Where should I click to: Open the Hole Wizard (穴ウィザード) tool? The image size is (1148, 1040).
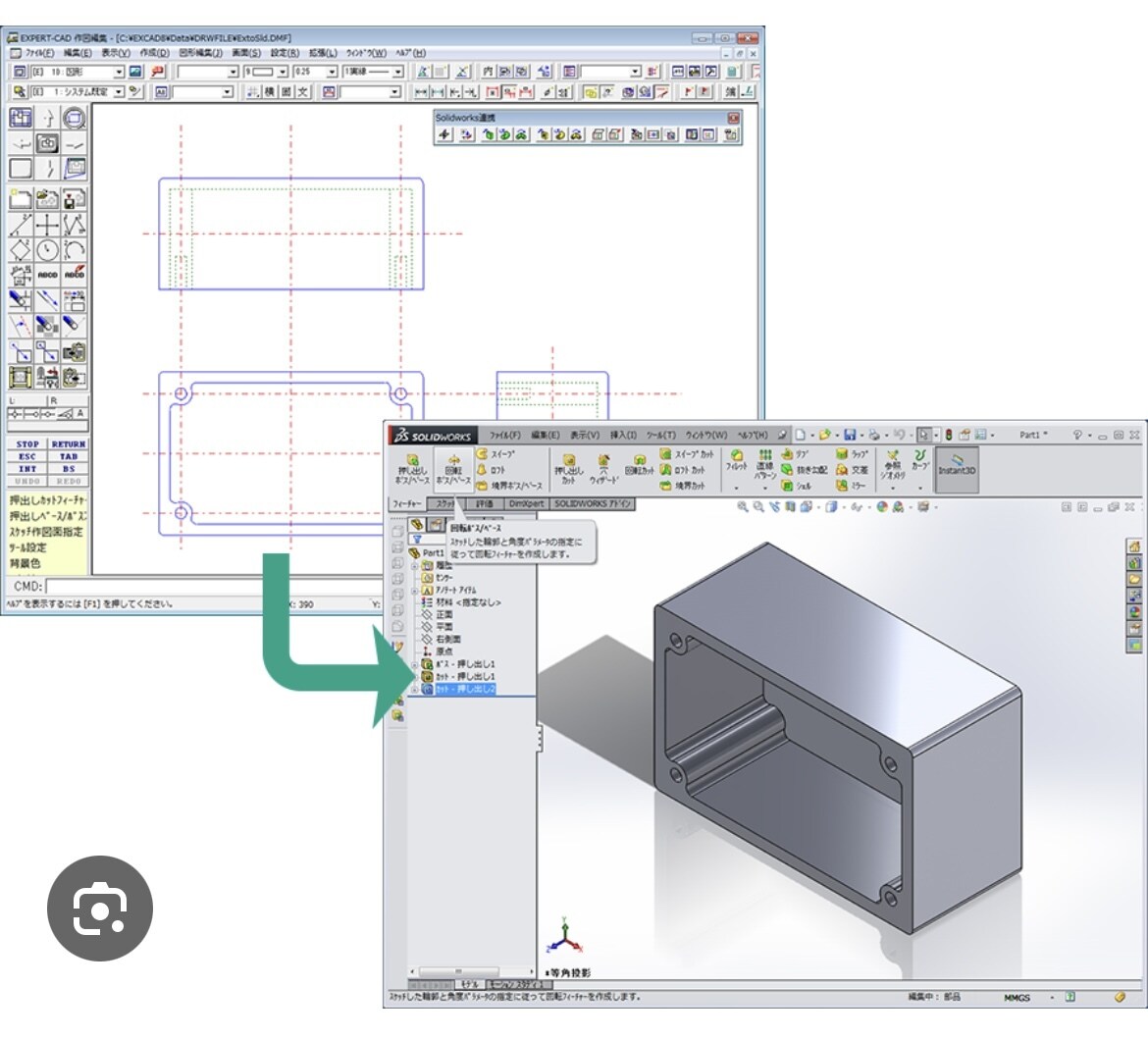click(x=603, y=468)
